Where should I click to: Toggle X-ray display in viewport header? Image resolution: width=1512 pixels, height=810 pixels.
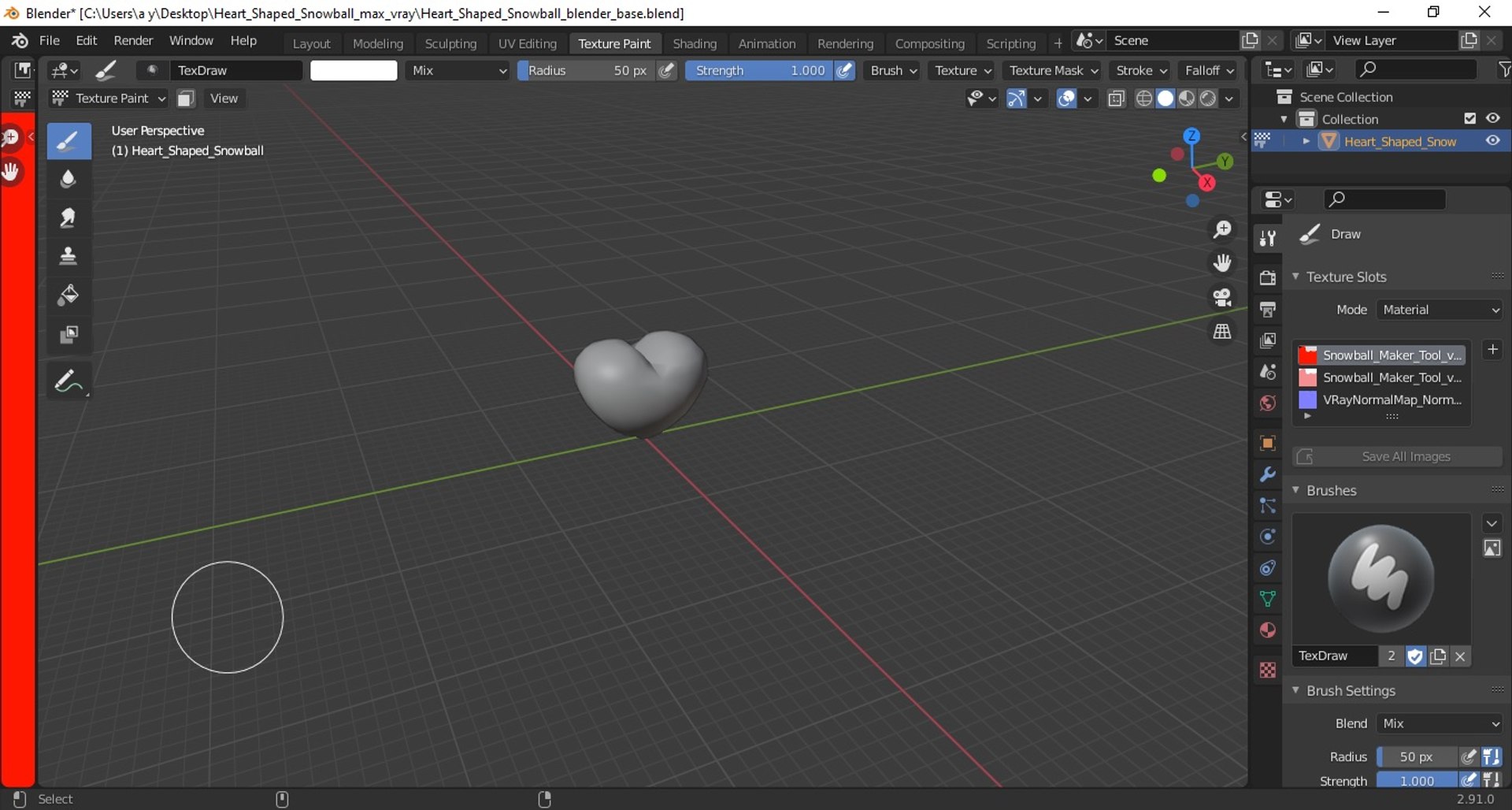pos(1116,98)
